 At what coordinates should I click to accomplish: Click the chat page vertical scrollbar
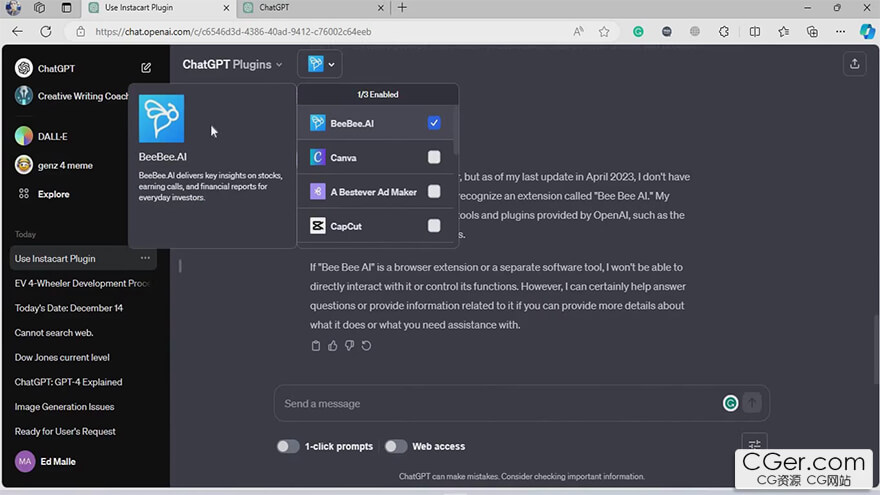pyautogui.click(x=876, y=350)
